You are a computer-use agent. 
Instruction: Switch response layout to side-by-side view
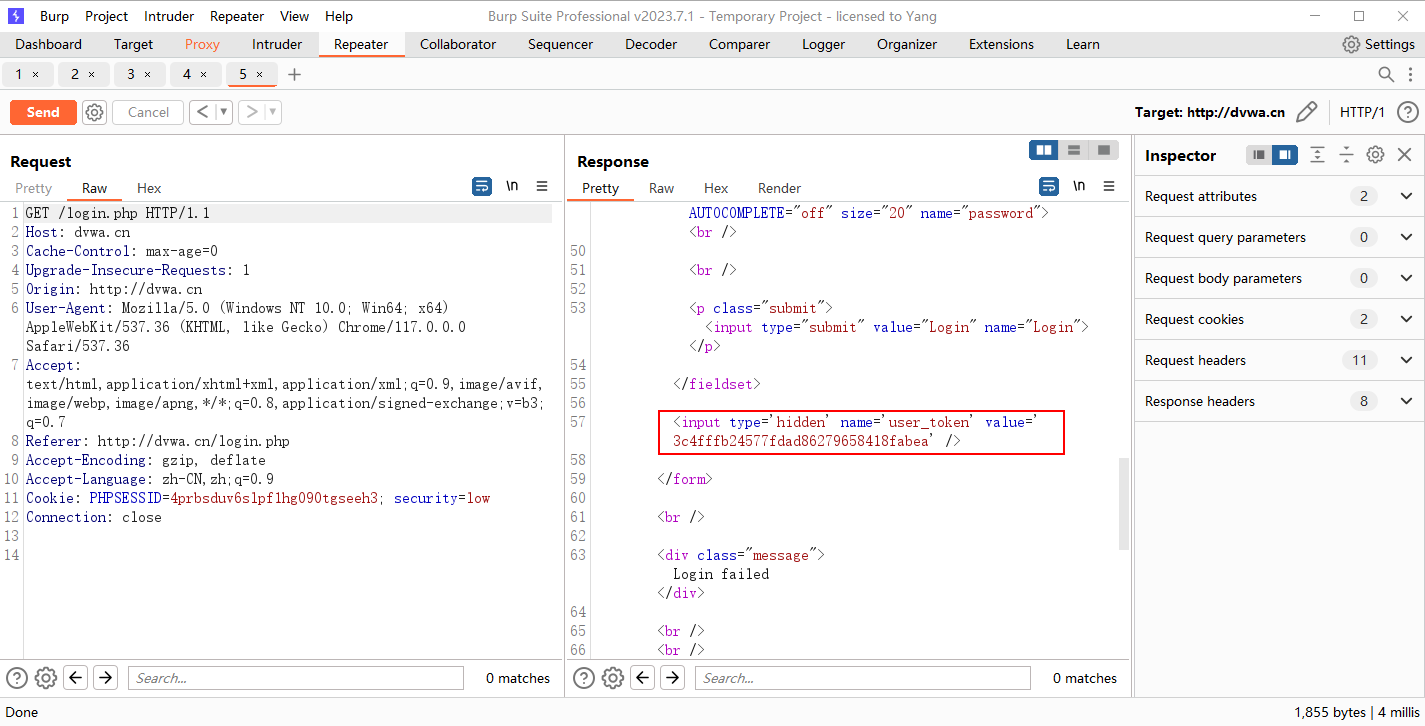1044,150
